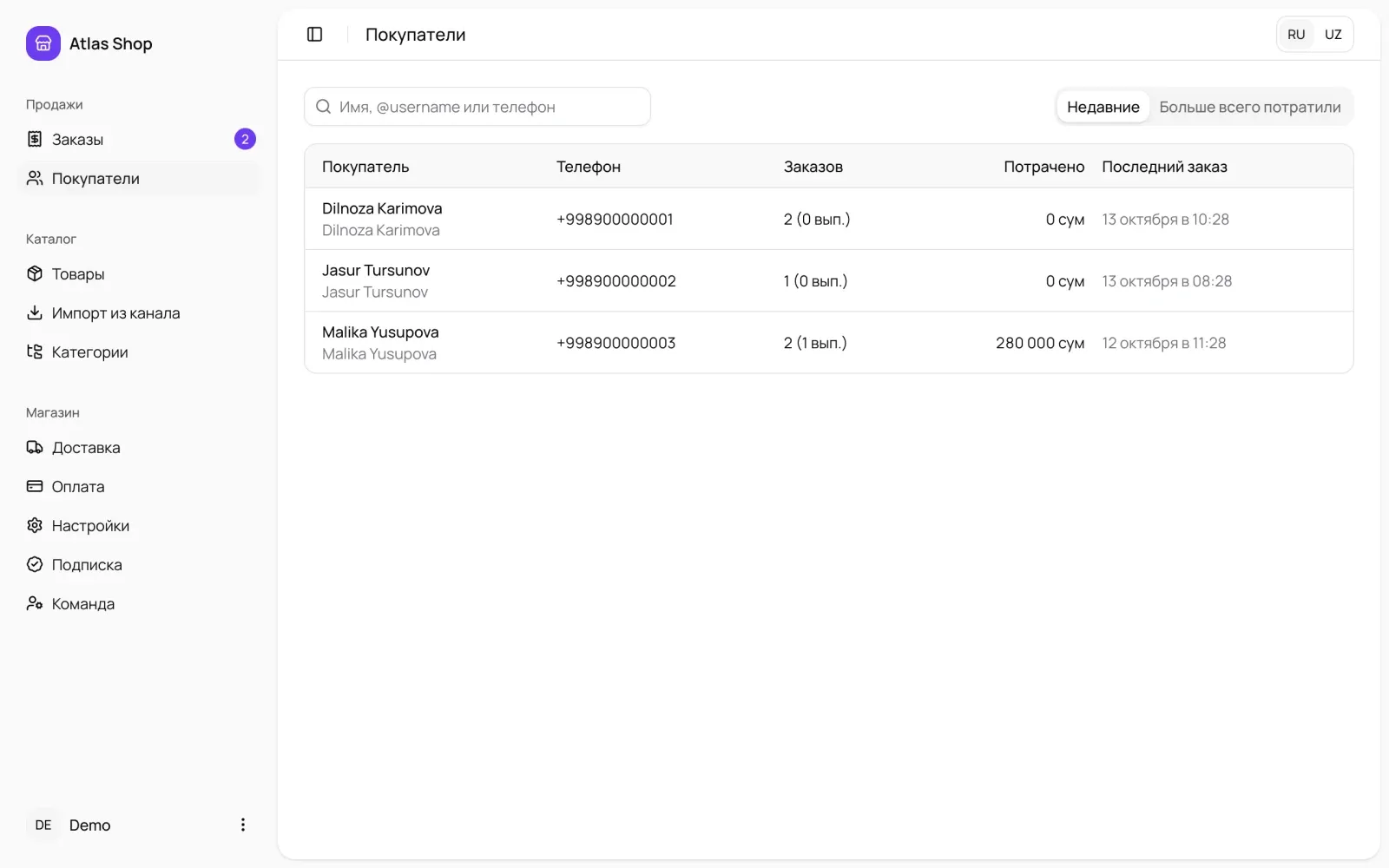Viewport: 1389px width, 868px height.
Task: Click the Atlas Shop store logo icon
Action: 43,43
